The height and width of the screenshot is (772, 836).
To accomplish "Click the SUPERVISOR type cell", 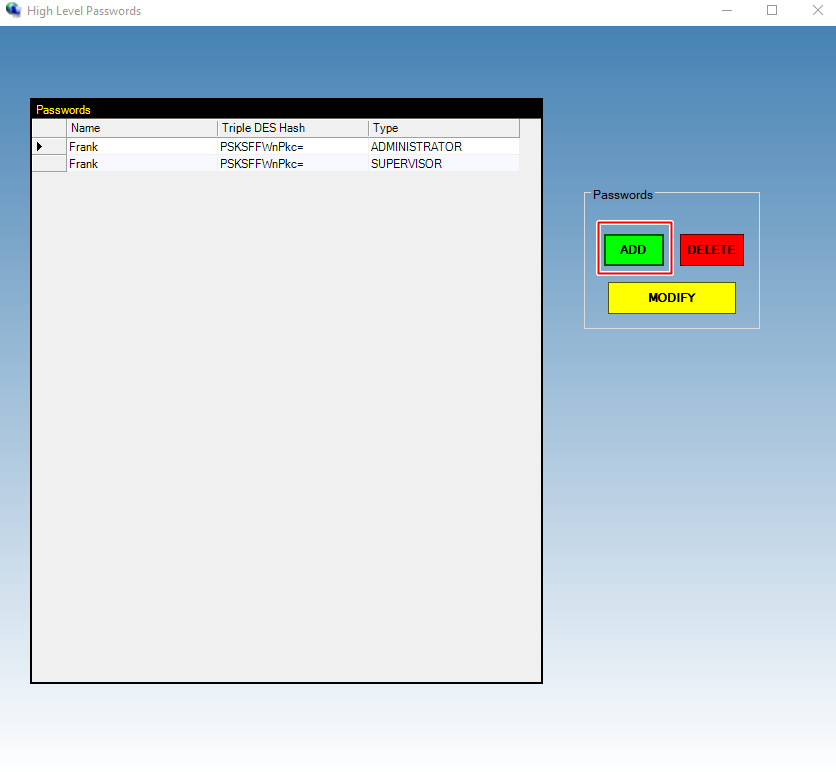I will [x=444, y=164].
